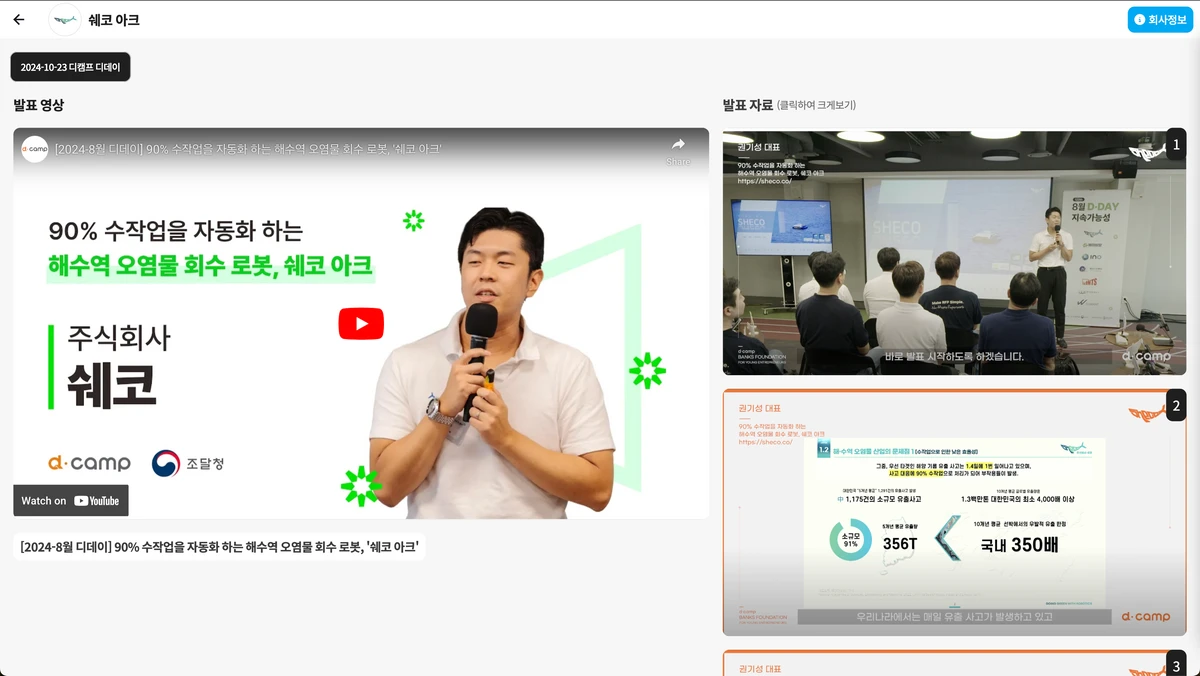The height and width of the screenshot is (676, 1200).
Task: Open the d.camp channel avatar in video header
Action: (35, 149)
